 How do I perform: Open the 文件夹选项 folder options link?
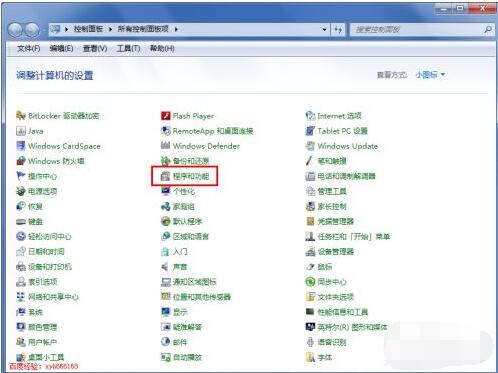[x=336, y=297]
